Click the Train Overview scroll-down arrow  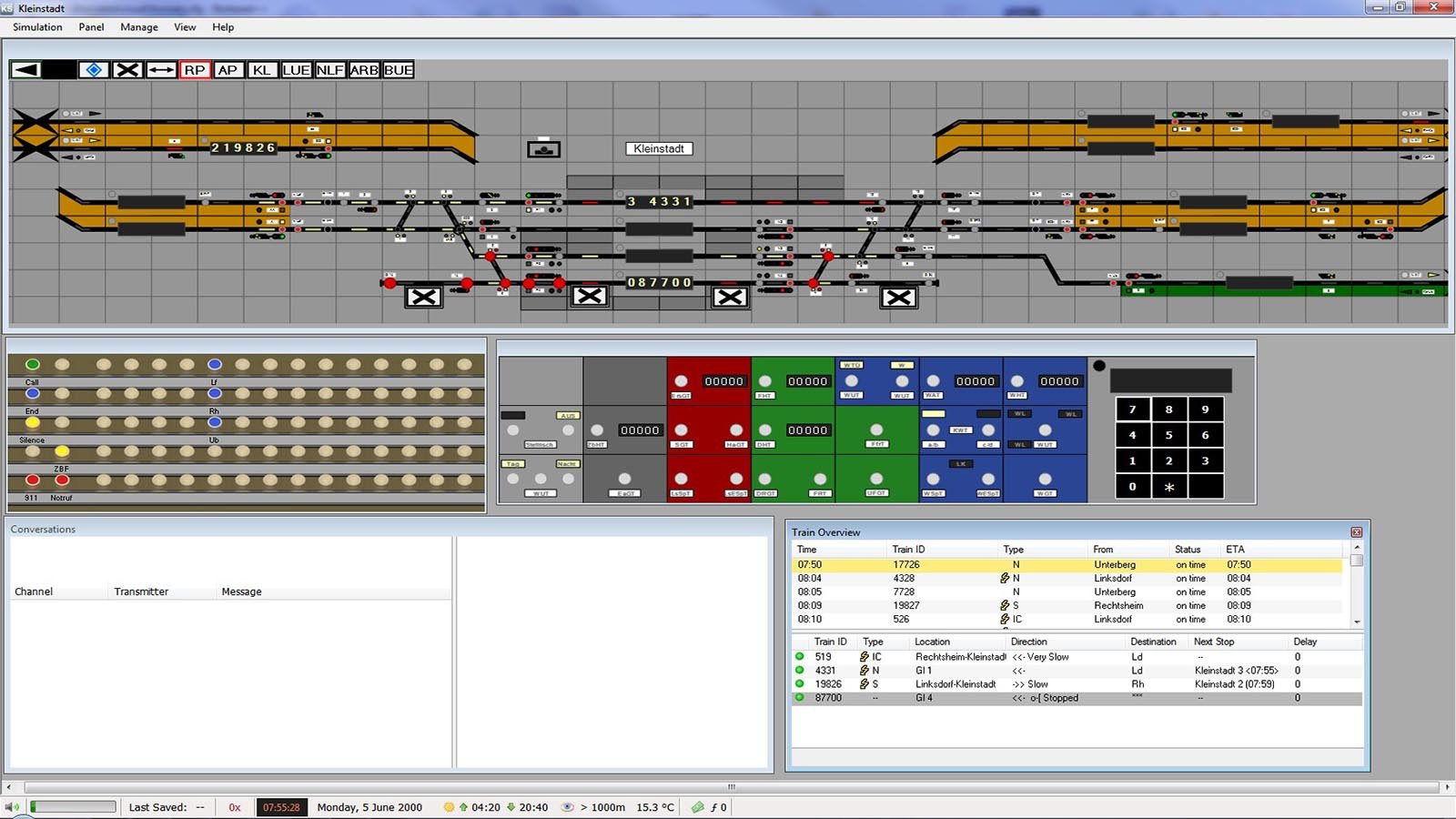coord(1357,622)
